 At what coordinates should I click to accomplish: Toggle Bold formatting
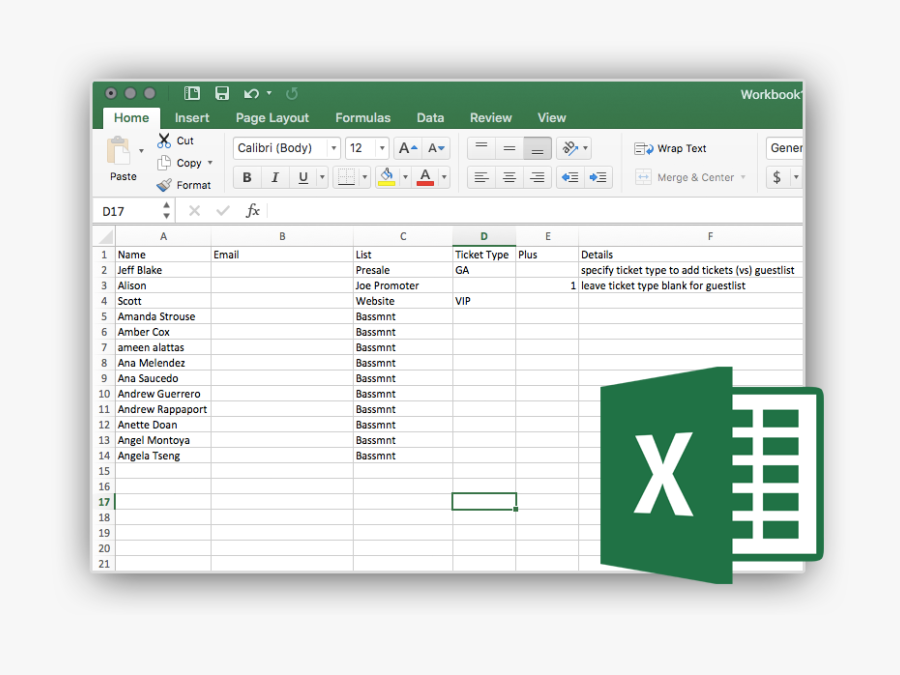[247, 177]
